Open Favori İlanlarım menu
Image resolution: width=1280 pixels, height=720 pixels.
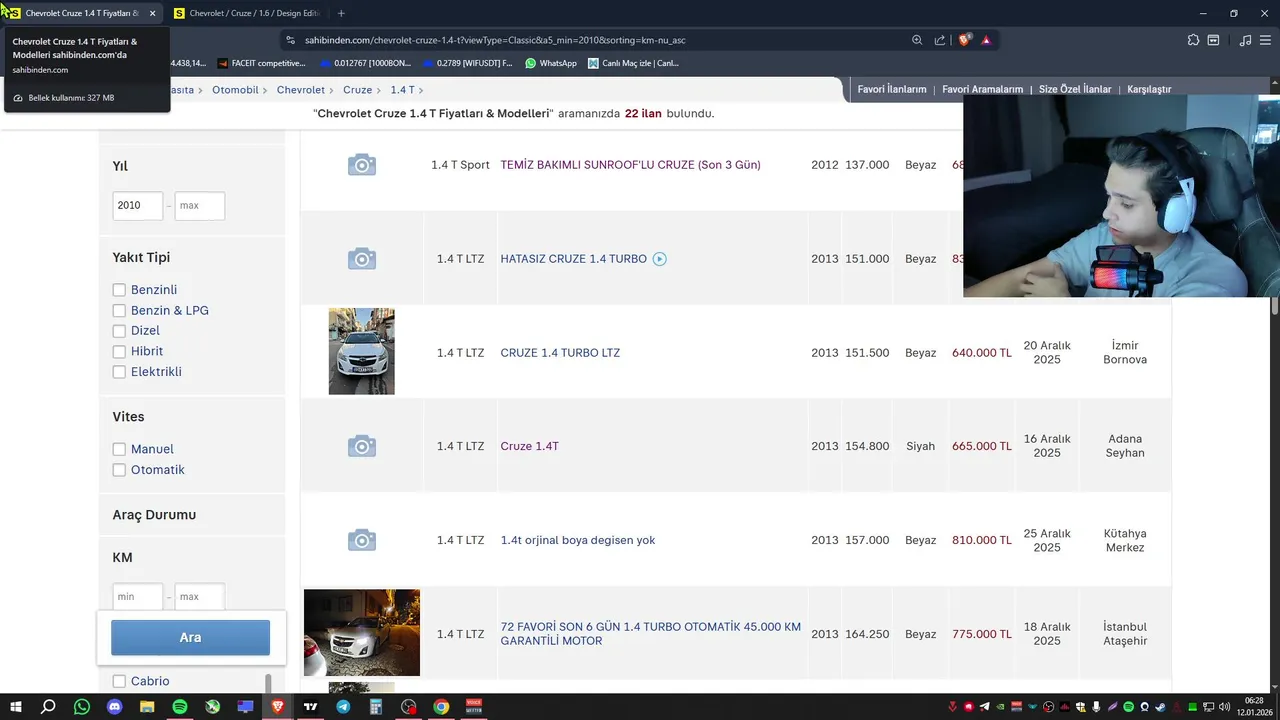click(892, 89)
